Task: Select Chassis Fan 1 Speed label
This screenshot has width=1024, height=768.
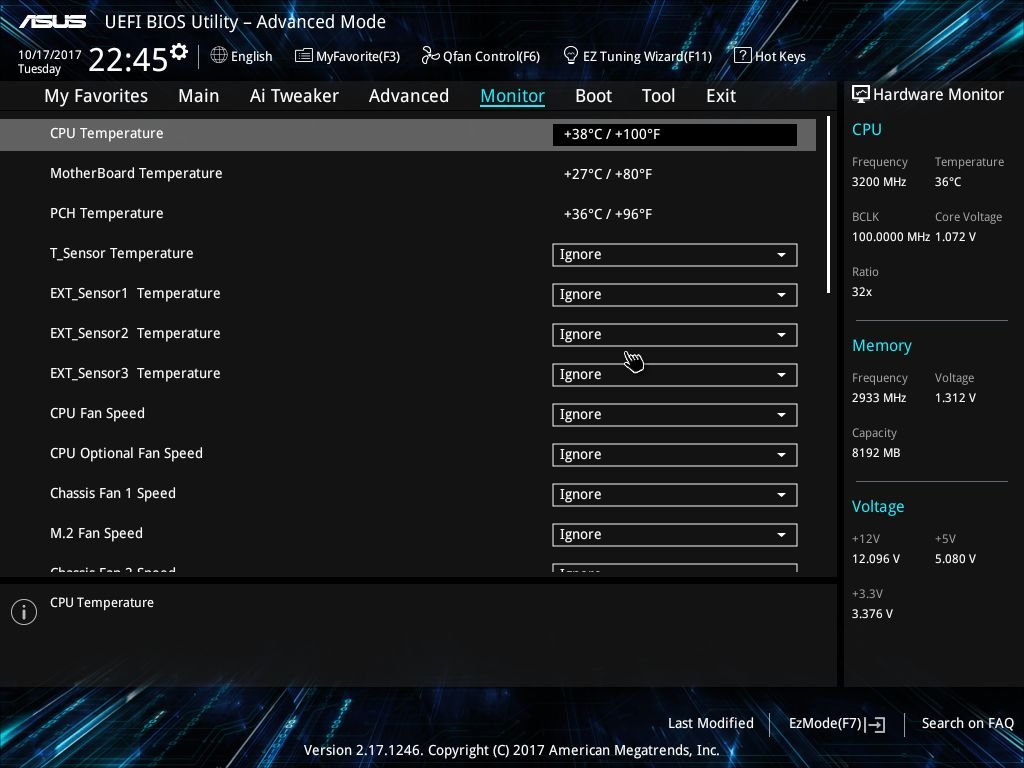Action: click(112, 493)
